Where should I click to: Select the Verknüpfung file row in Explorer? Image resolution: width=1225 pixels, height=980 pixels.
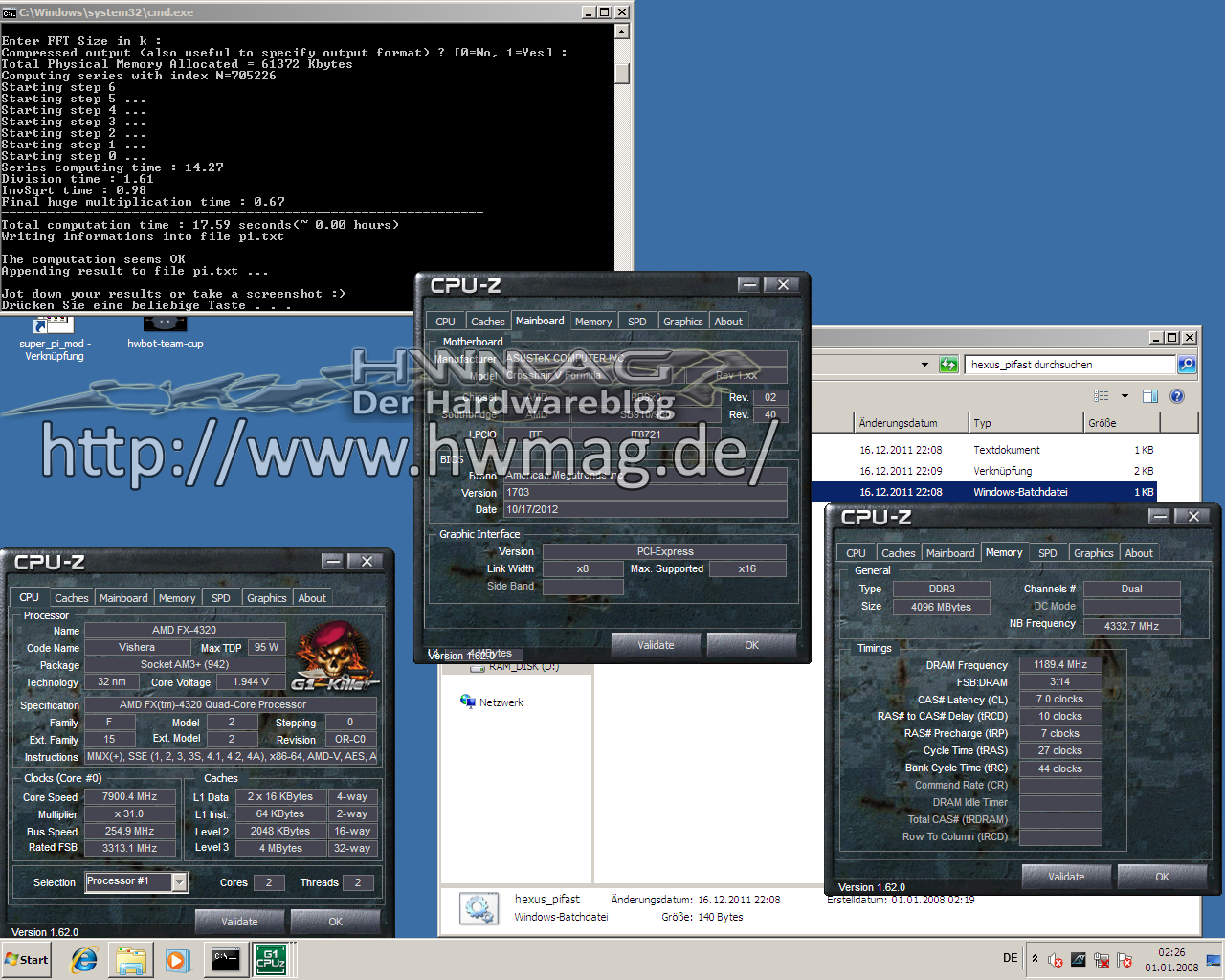point(983,471)
